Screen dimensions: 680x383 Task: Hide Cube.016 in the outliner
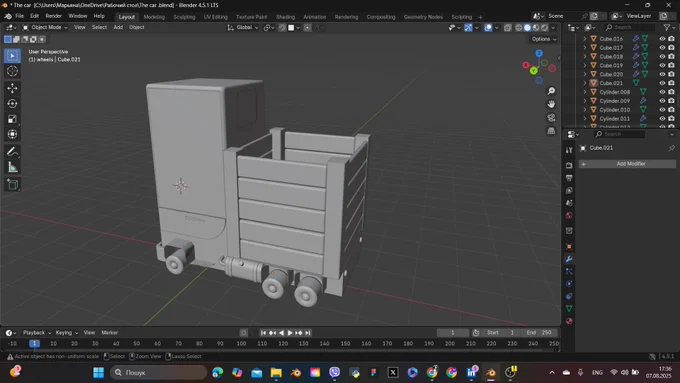coord(662,39)
